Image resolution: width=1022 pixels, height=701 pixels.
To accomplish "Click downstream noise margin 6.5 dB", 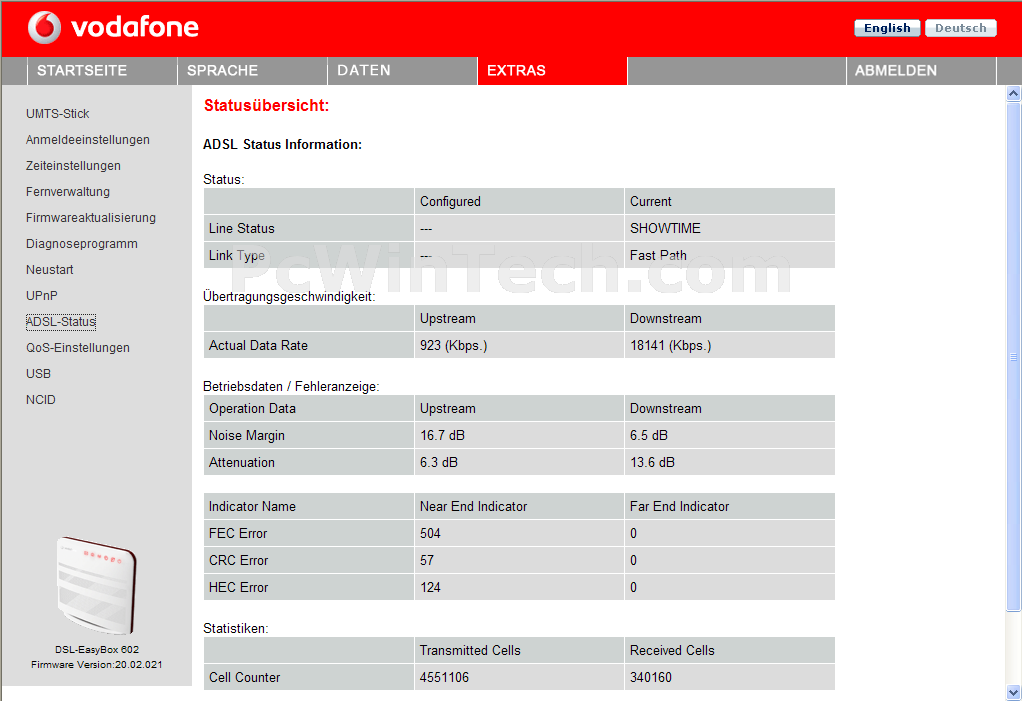I will tap(649, 435).
